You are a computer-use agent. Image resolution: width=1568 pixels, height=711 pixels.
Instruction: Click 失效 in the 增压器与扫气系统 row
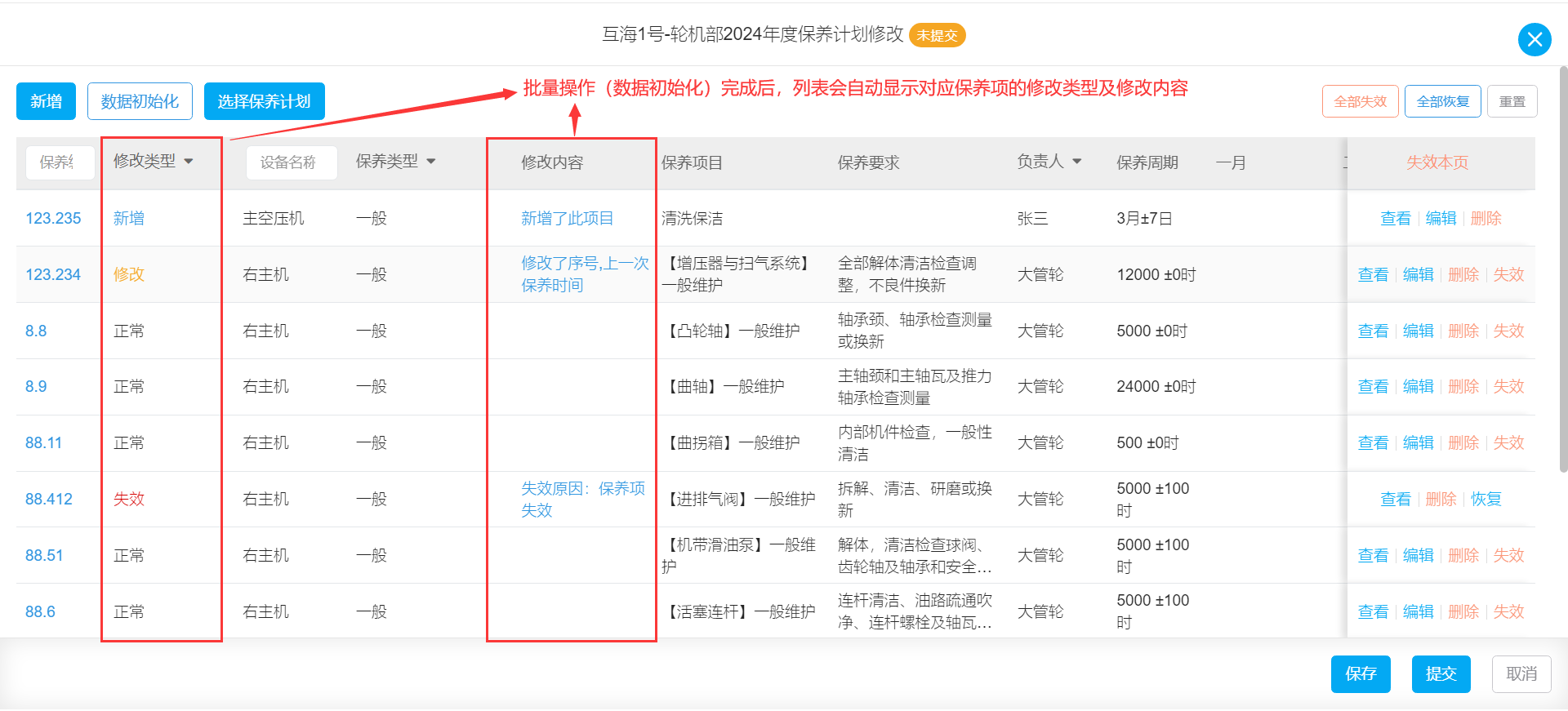[x=1509, y=274]
